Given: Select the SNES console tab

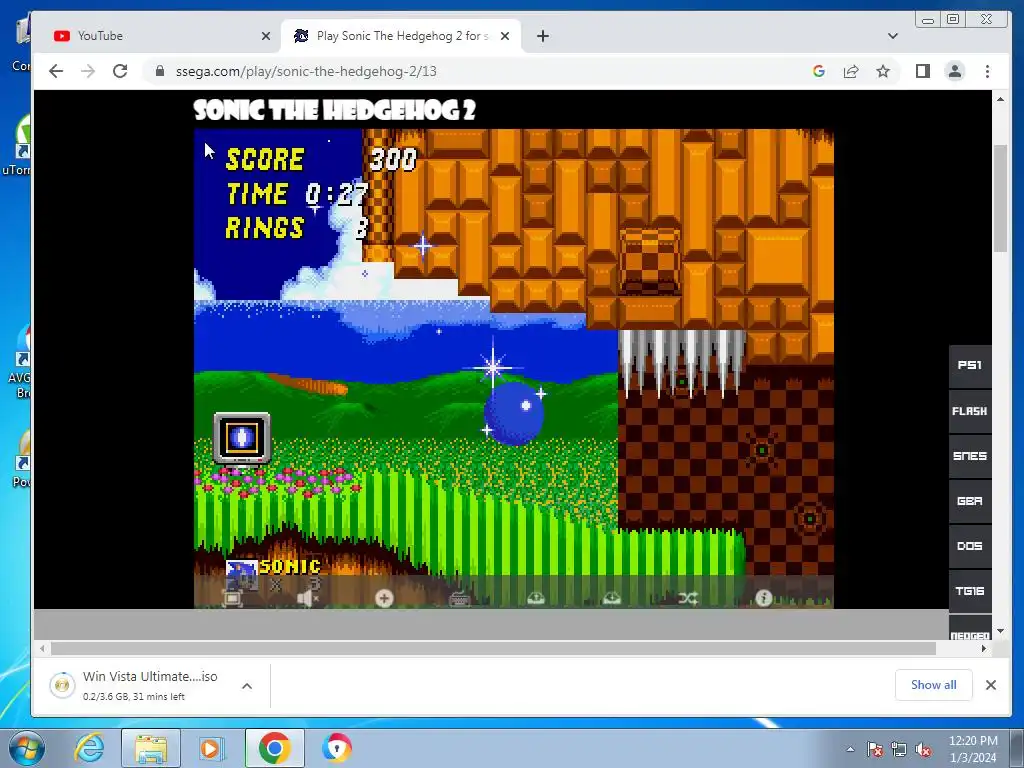Looking at the screenshot, I should [970, 456].
